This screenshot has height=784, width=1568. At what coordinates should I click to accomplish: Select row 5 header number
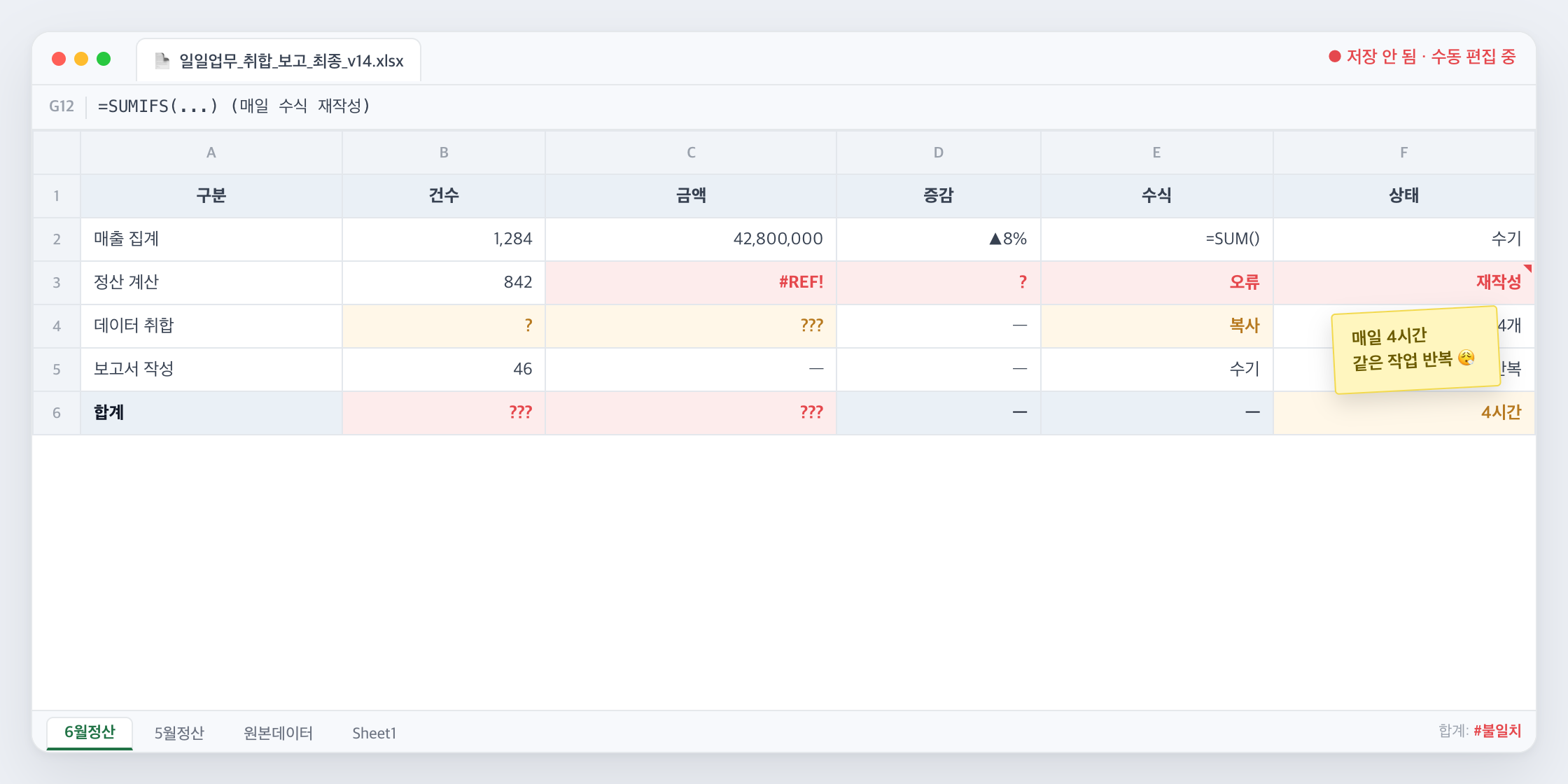coord(57,370)
